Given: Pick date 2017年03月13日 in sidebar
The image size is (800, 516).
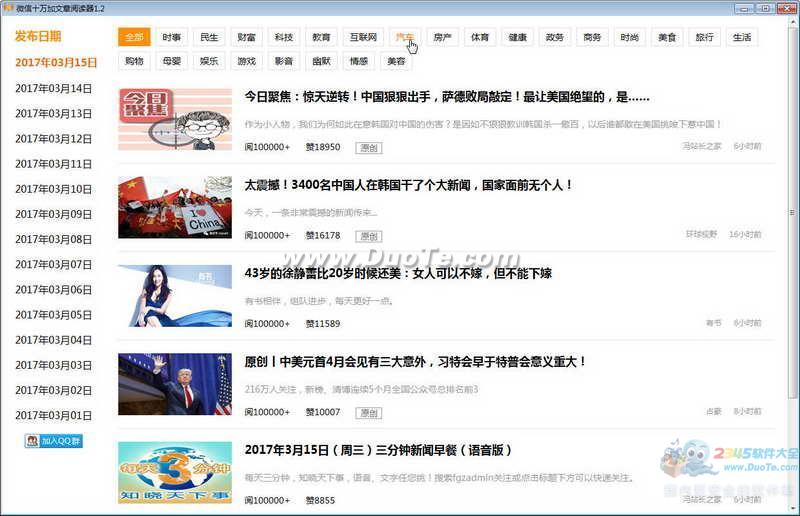Looking at the screenshot, I should 54,113.
